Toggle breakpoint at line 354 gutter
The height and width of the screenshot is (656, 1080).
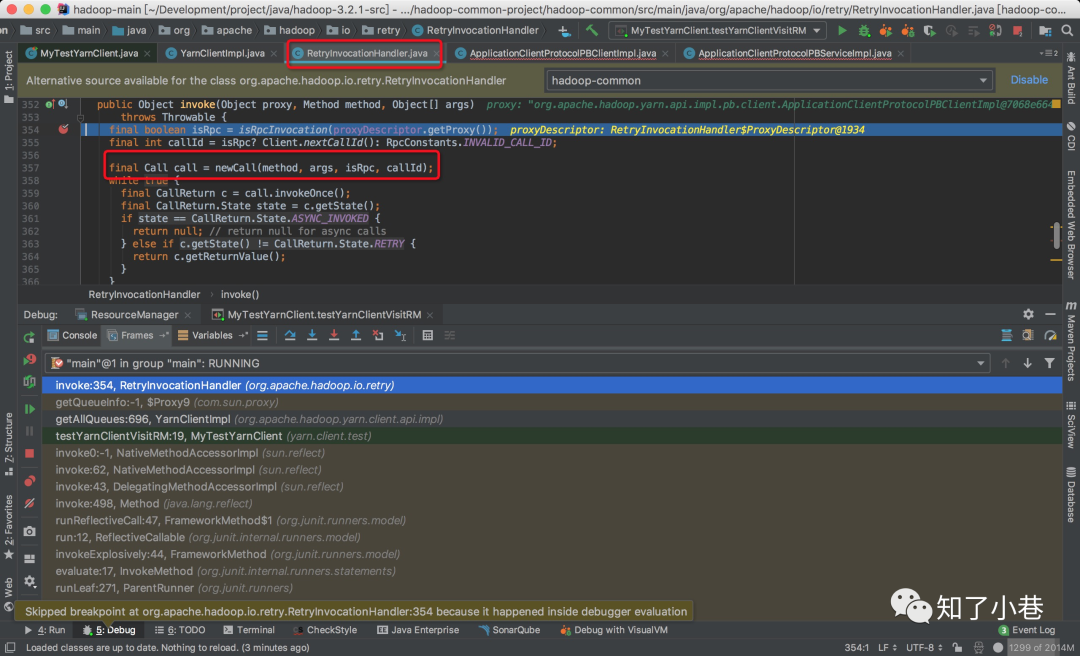point(63,130)
